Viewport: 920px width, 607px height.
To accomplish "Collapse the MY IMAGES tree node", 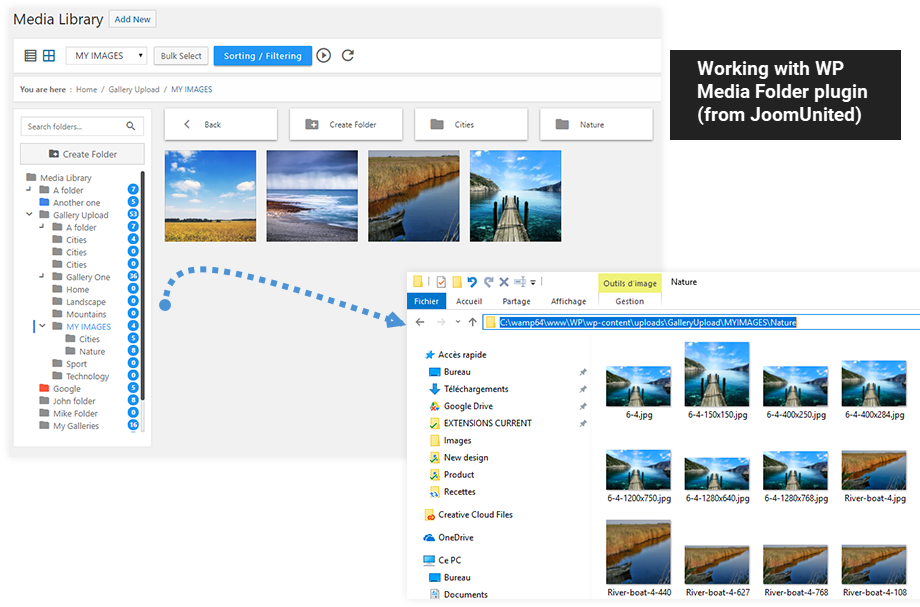I will [42, 326].
